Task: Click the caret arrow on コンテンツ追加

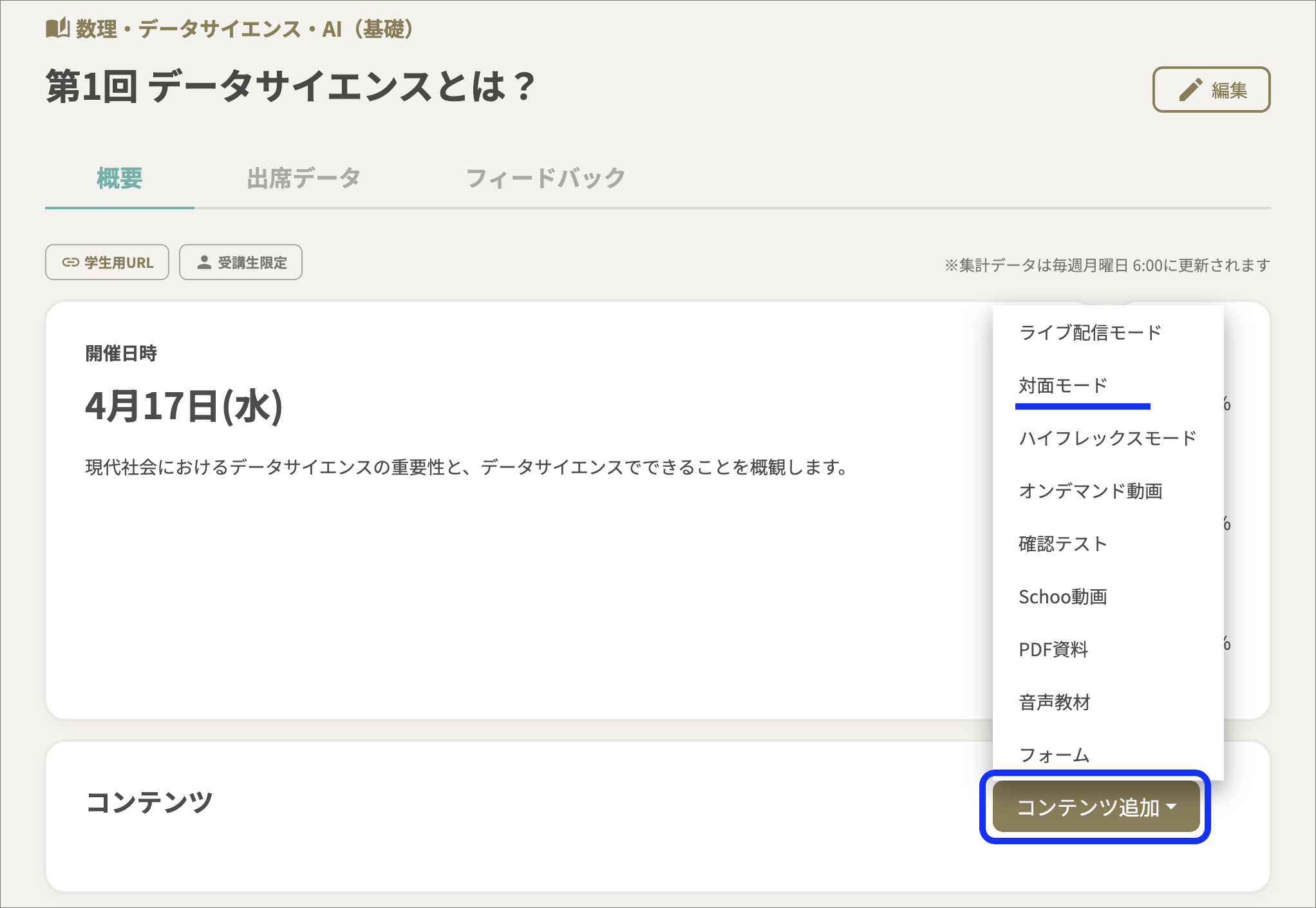Action: (1171, 806)
